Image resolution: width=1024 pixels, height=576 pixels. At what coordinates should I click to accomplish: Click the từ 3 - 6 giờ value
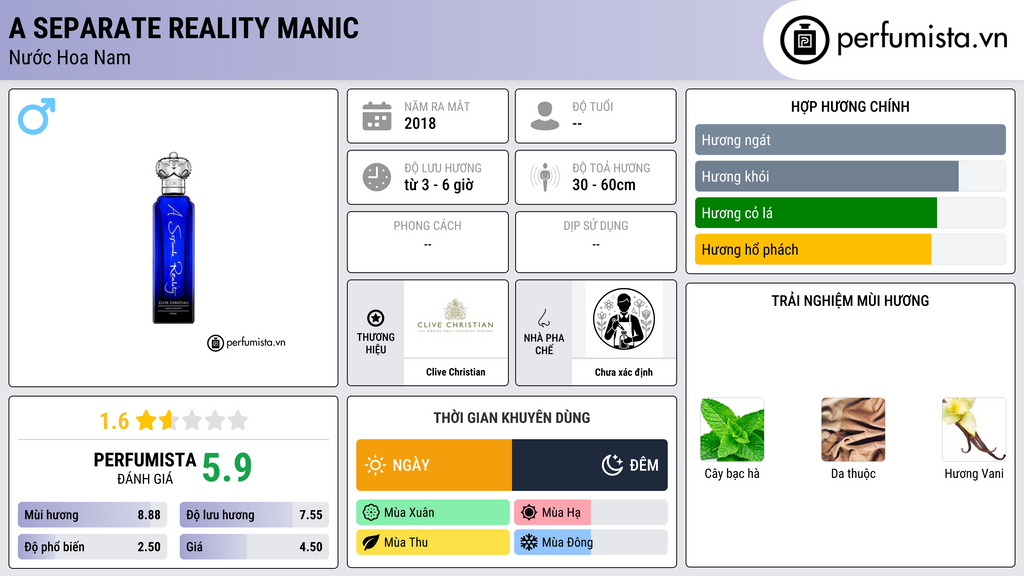pos(439,185)
